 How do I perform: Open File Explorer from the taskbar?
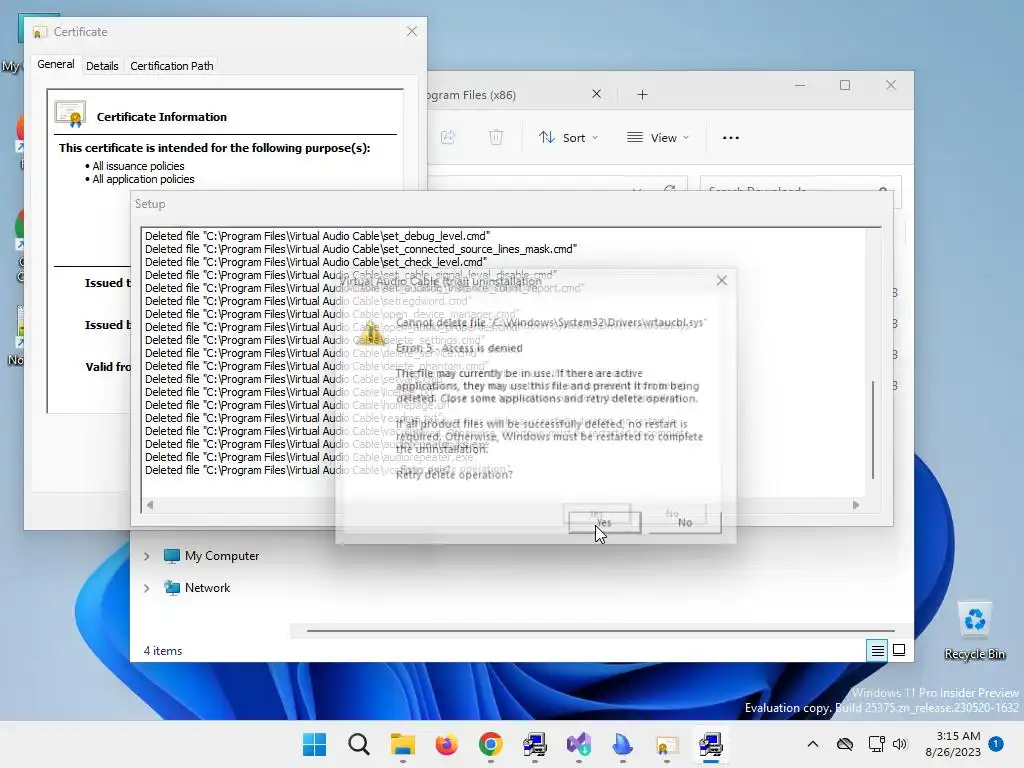(x=402, y=744)
